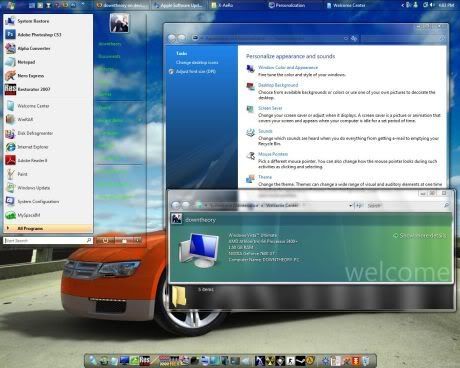The height and width of the screenshot is (368, 460).
Task: Open the shutdown options arrow in Start menu
Action: click(138, 240)
